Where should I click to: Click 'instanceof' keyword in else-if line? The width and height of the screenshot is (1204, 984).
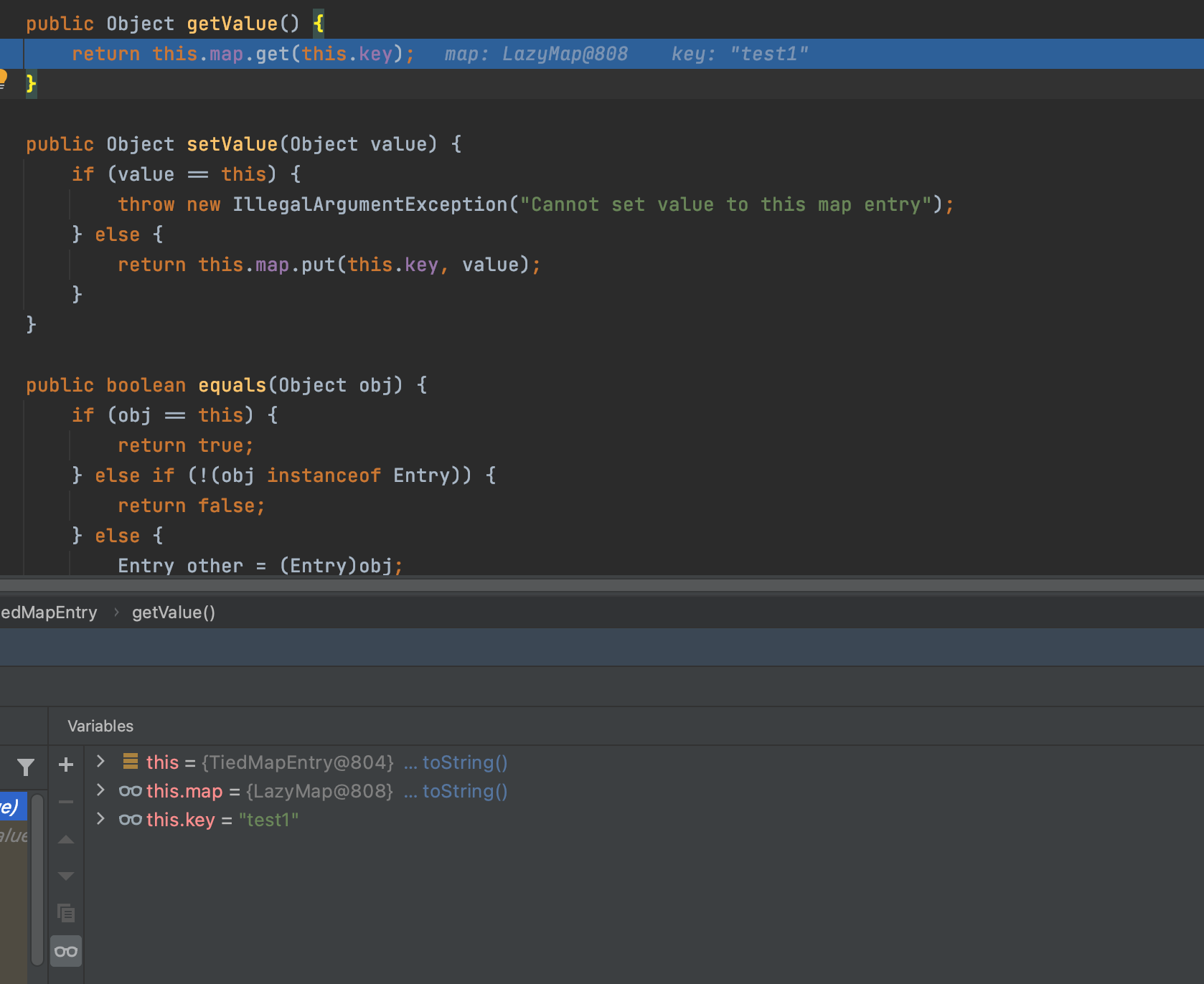coord(324,476)
